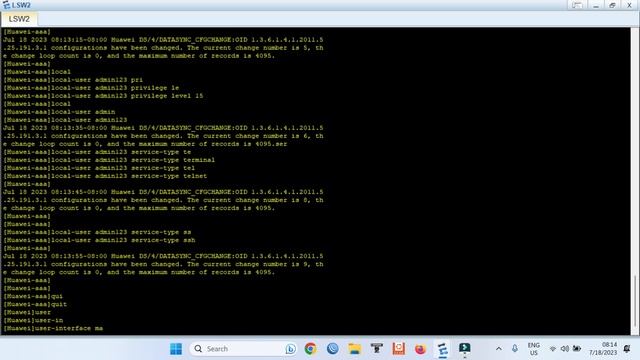This screenshot has width=640, height=360.
Task: Click the line 'service-type telnet'
Action: (105, 176)
